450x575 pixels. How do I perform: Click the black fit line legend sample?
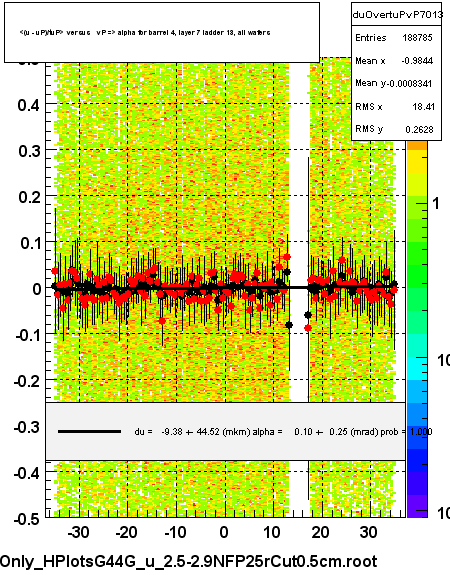point(89,432)
